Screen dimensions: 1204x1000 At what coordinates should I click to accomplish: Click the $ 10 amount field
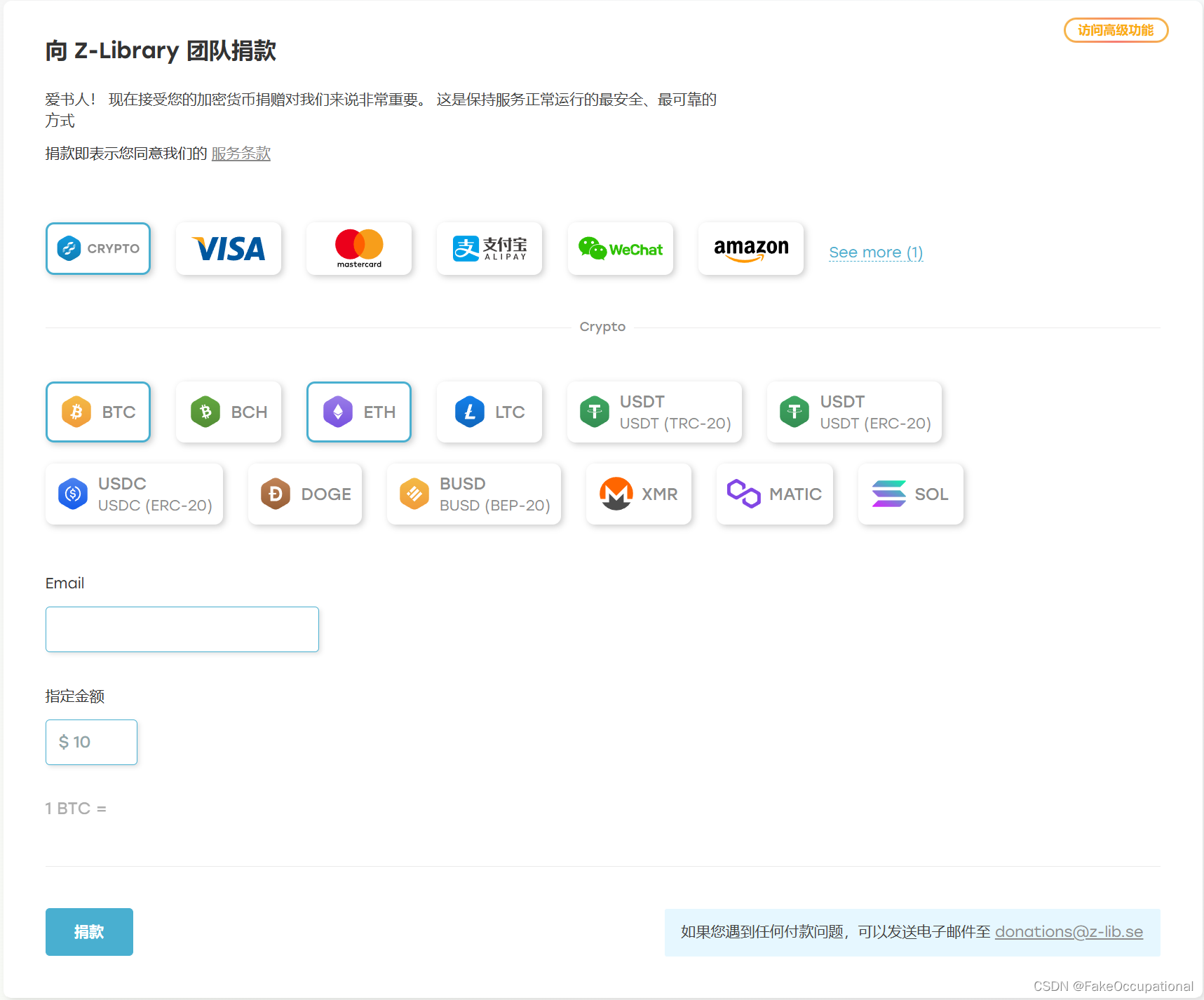point(91,742)
